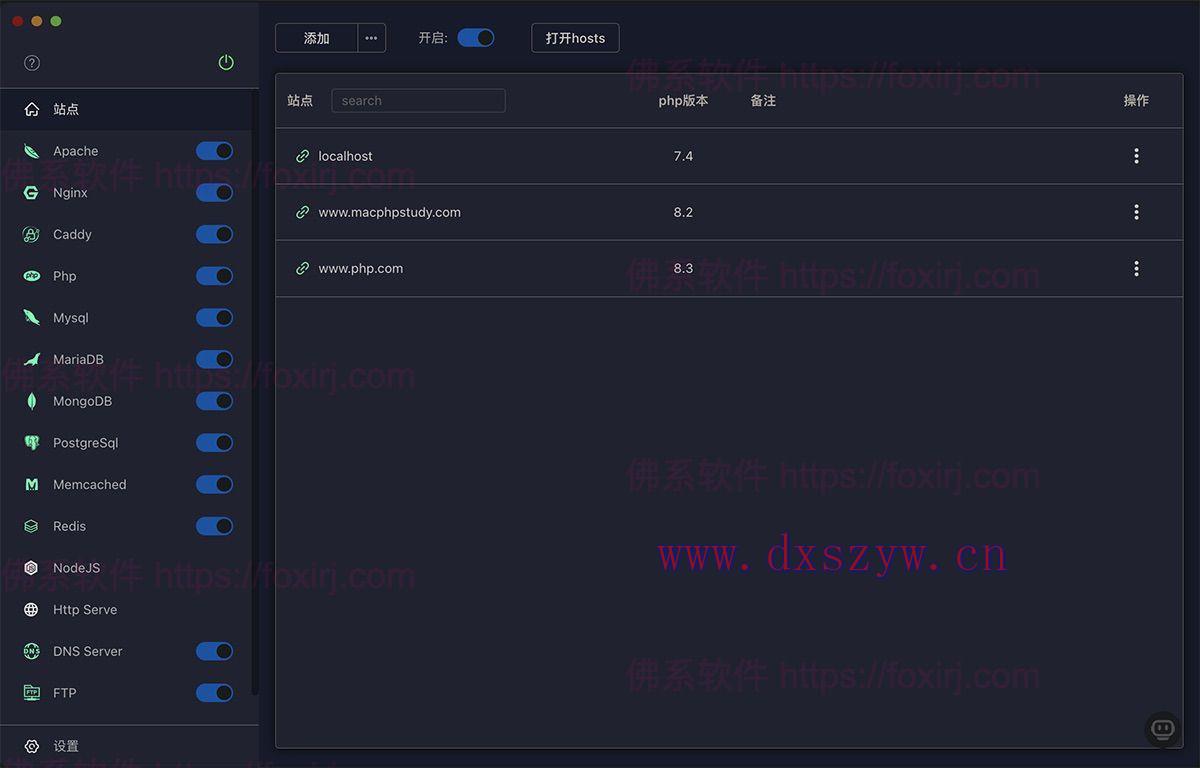Click the link icon beside www.php.com

coord(302,268)
